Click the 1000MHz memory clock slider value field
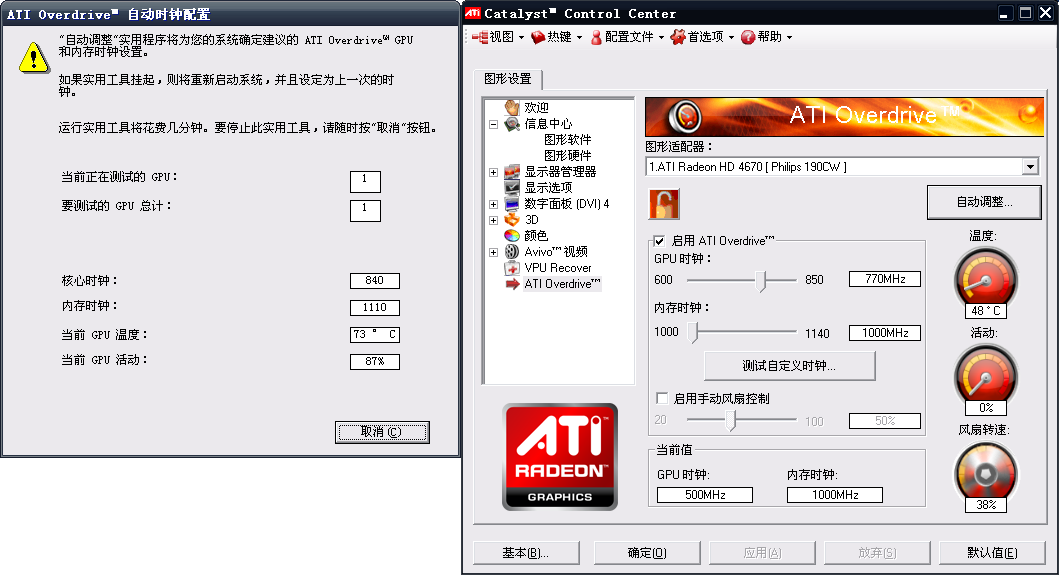Screen dimensions: 1059x575 click(x=885, y=332)
